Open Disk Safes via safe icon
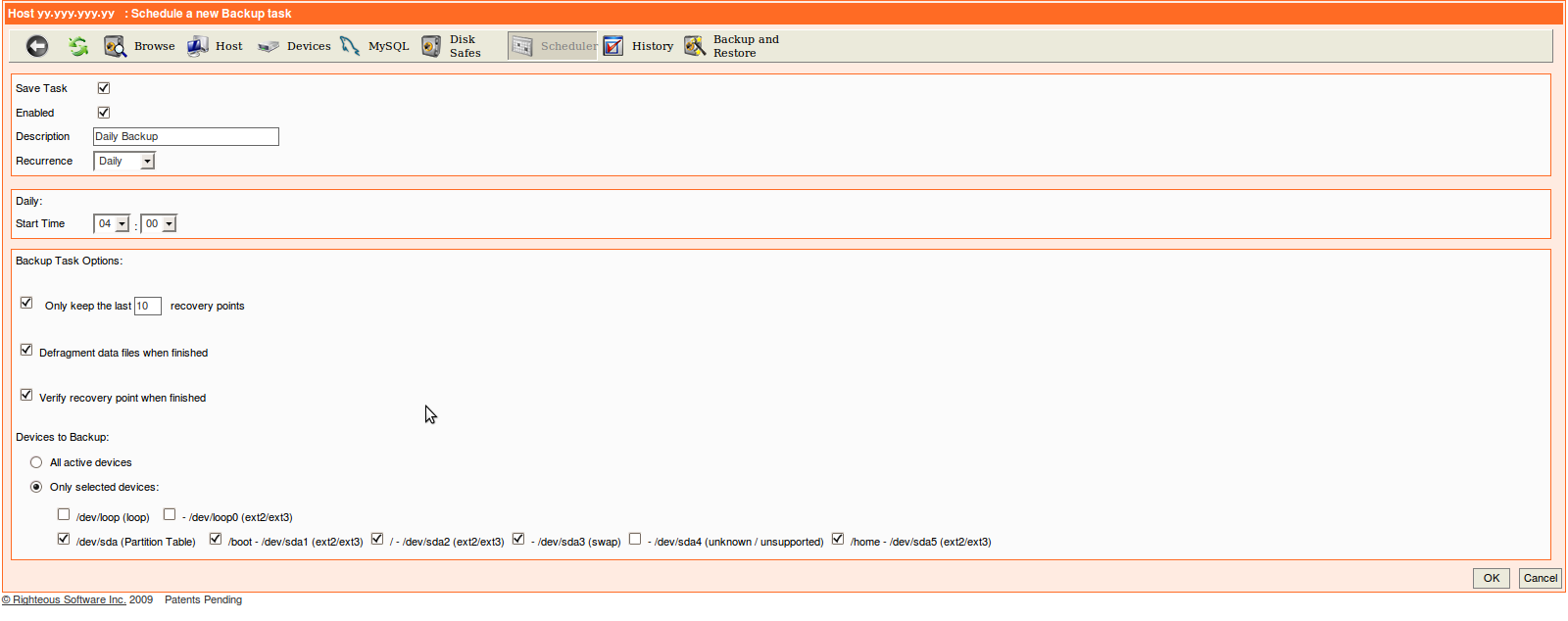Image resolution: width=1568 pixels, height=621 pixels. point(431,46)
